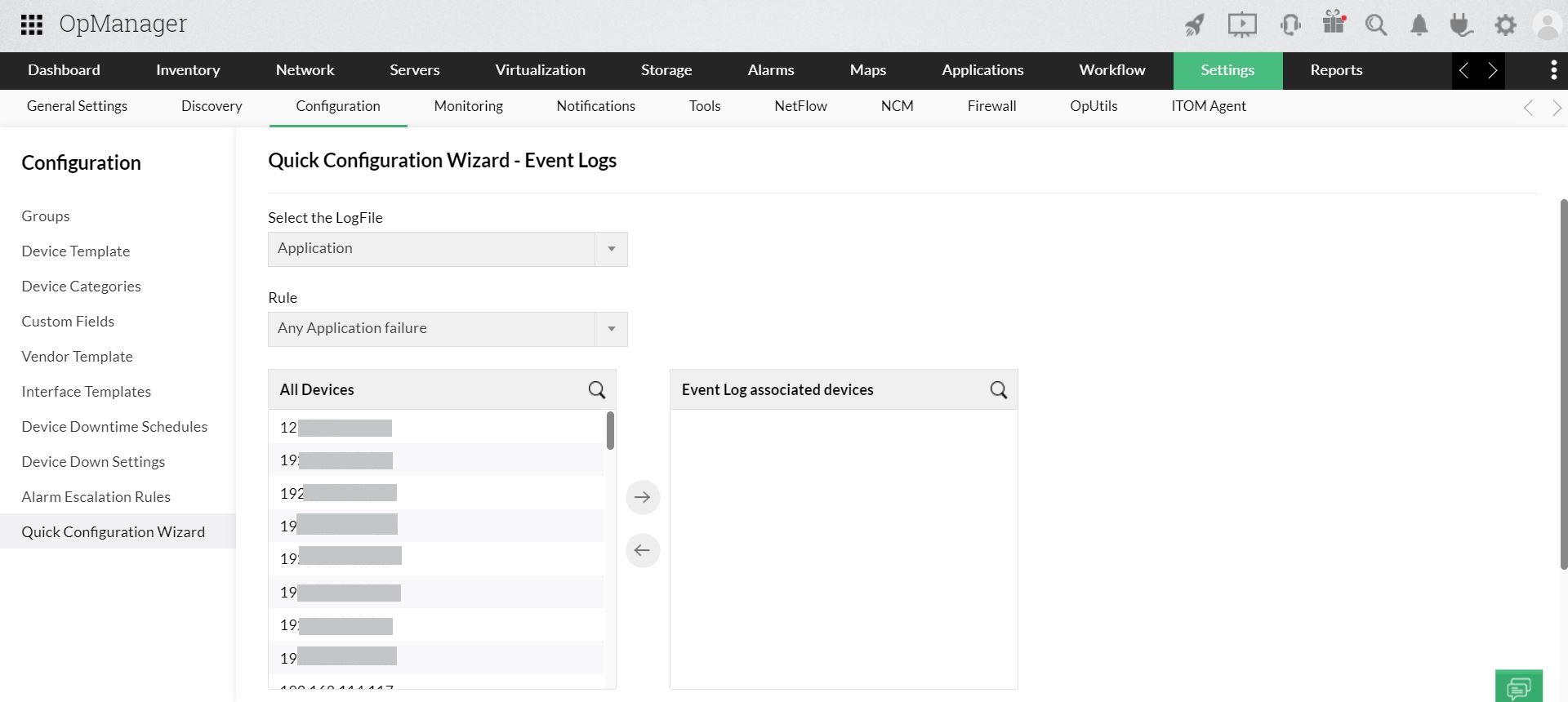Click the OpManager logo text
The image size is (1568, 702).
[122, 24]
